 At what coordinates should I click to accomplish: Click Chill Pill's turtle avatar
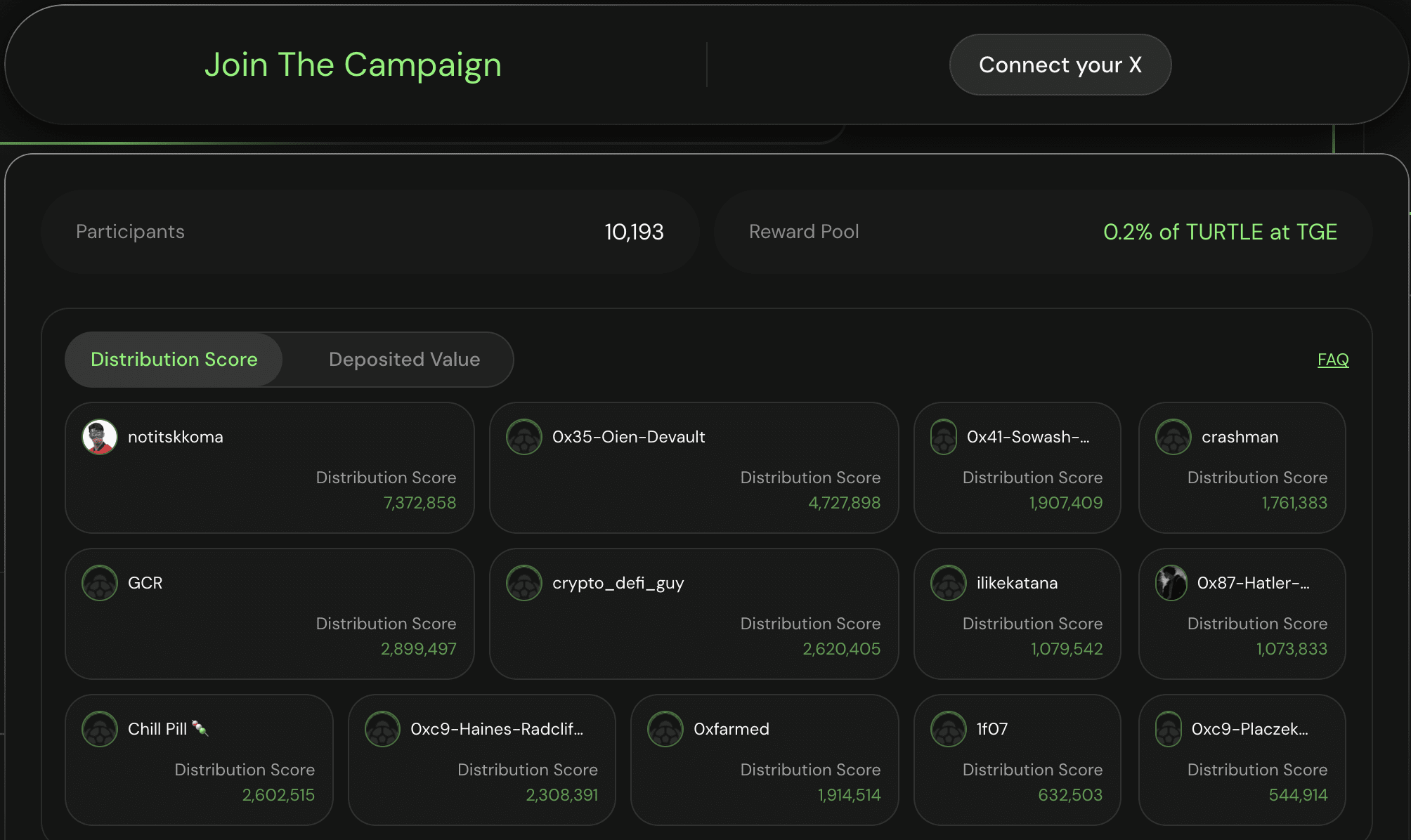[100, 729]
